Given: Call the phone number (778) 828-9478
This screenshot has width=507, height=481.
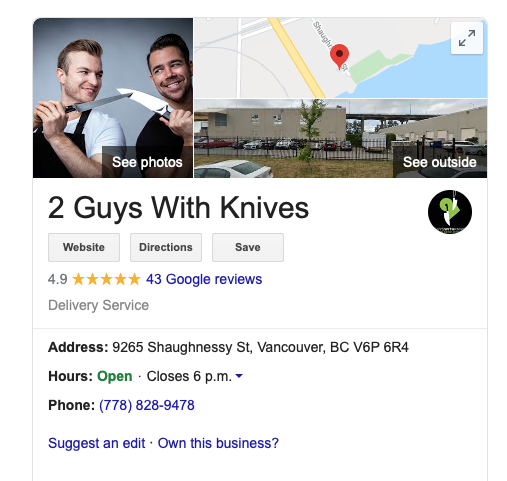Looking at the screenshot, I should point(147,405).
